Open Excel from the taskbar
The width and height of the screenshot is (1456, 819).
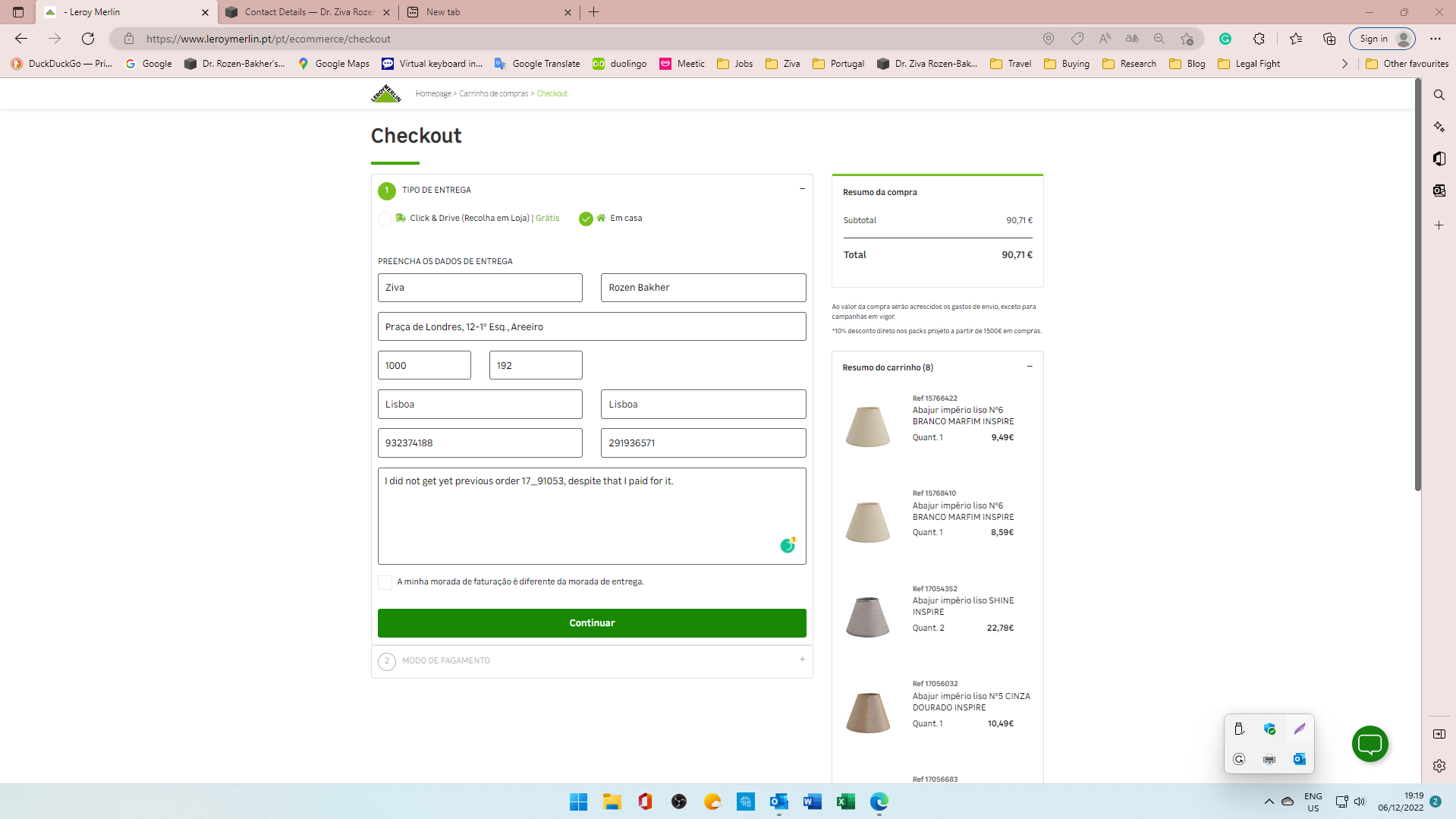pos(845,802)
